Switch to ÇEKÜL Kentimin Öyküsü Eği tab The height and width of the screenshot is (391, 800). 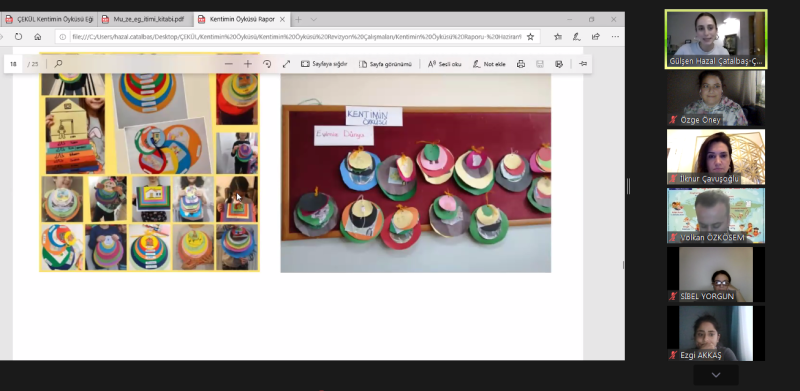(x=48, y=19)
